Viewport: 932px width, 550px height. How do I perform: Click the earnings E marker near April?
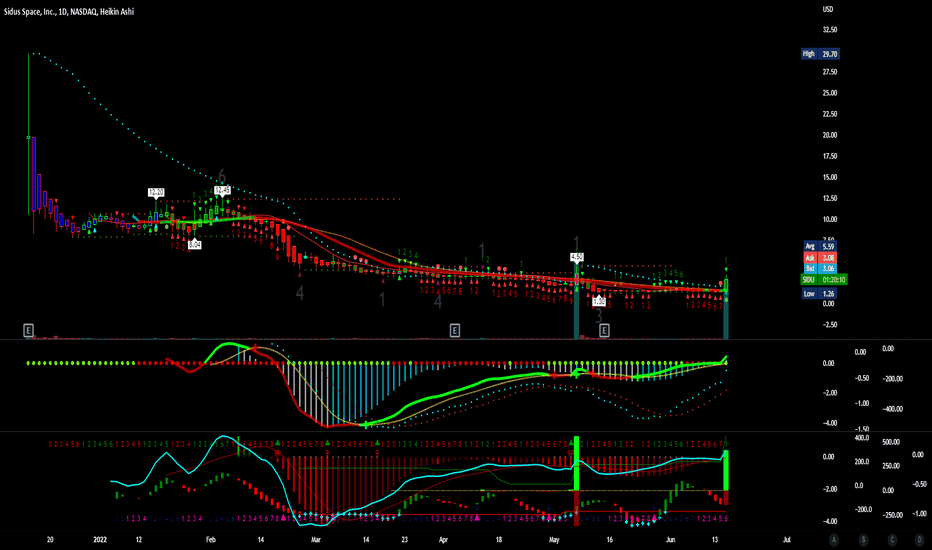pyautogui.click(x=455, y=330)
